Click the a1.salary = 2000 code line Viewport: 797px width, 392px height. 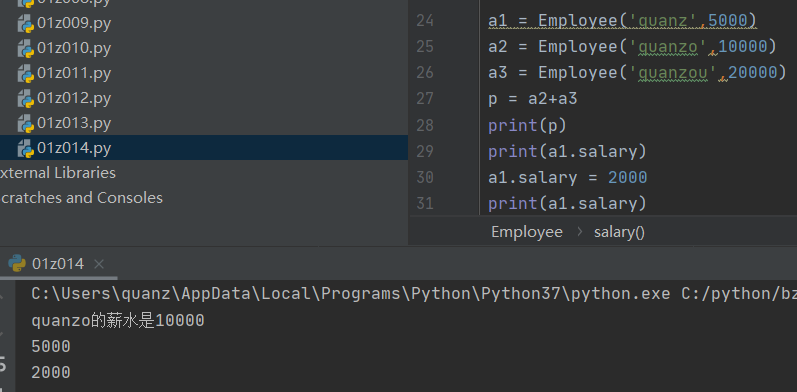pyautogui.click(x=567, y=177)
